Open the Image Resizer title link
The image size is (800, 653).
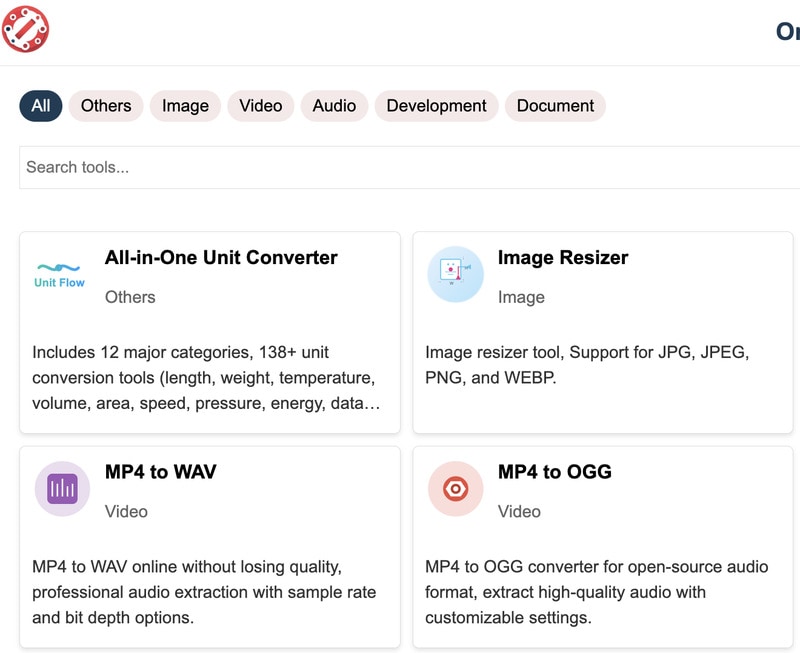point(563,258)
